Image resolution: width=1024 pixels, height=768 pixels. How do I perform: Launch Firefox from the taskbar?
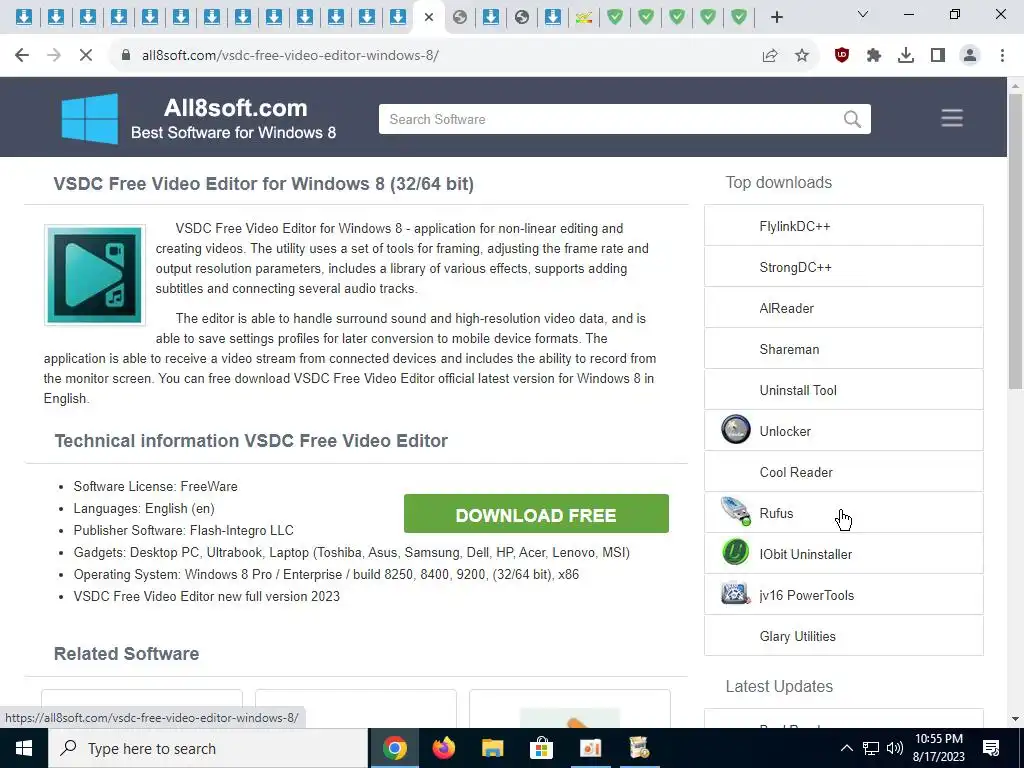(x=444, y=748)
